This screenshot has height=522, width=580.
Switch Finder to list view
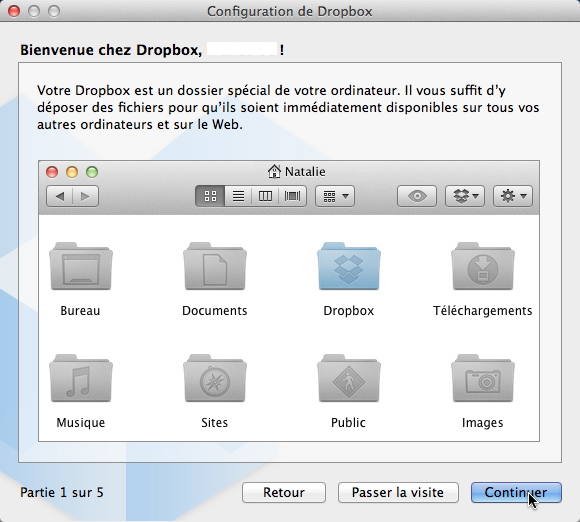(238, 196)
